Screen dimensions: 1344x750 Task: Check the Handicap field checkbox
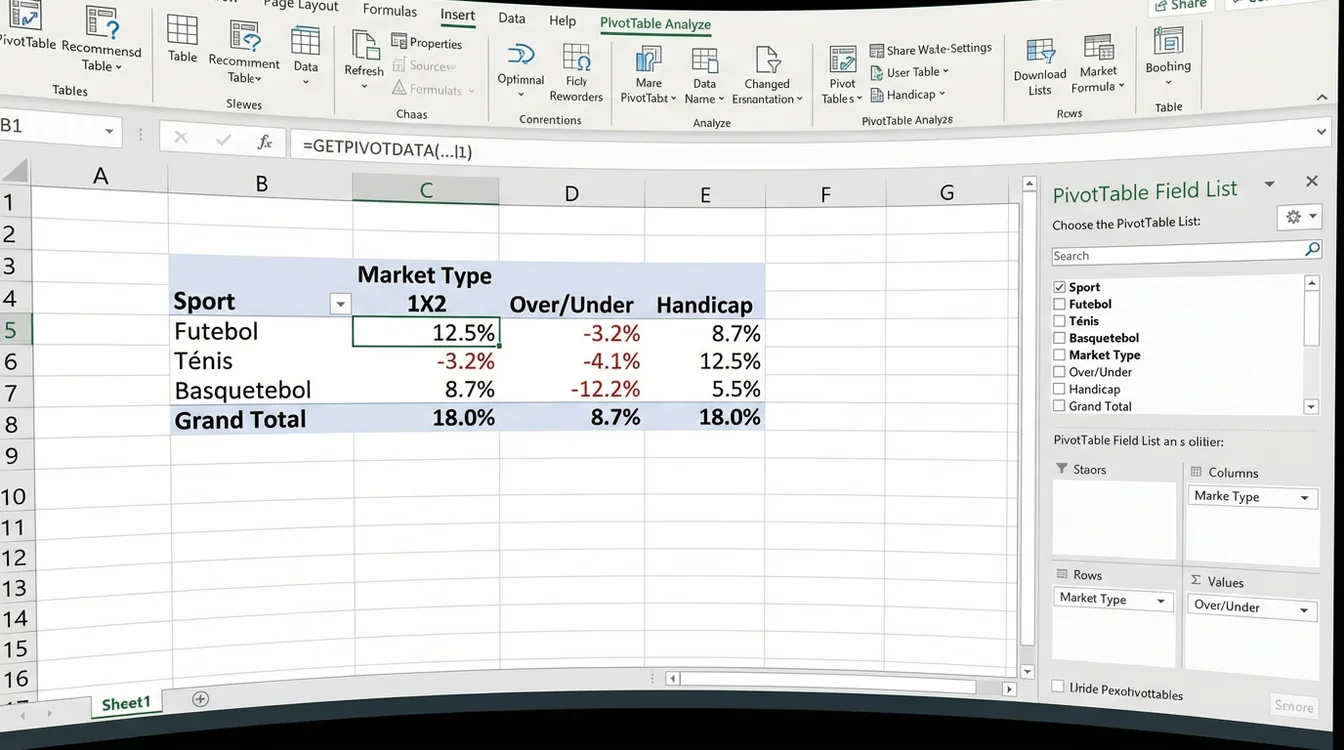coord(1059,389)
